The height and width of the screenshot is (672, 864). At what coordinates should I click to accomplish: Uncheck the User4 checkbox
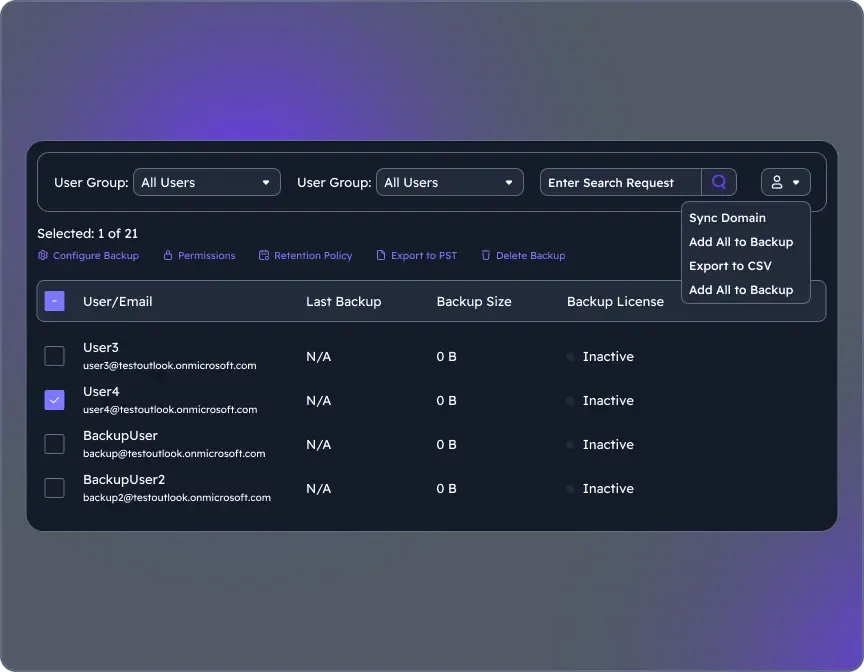pos(55,400)
